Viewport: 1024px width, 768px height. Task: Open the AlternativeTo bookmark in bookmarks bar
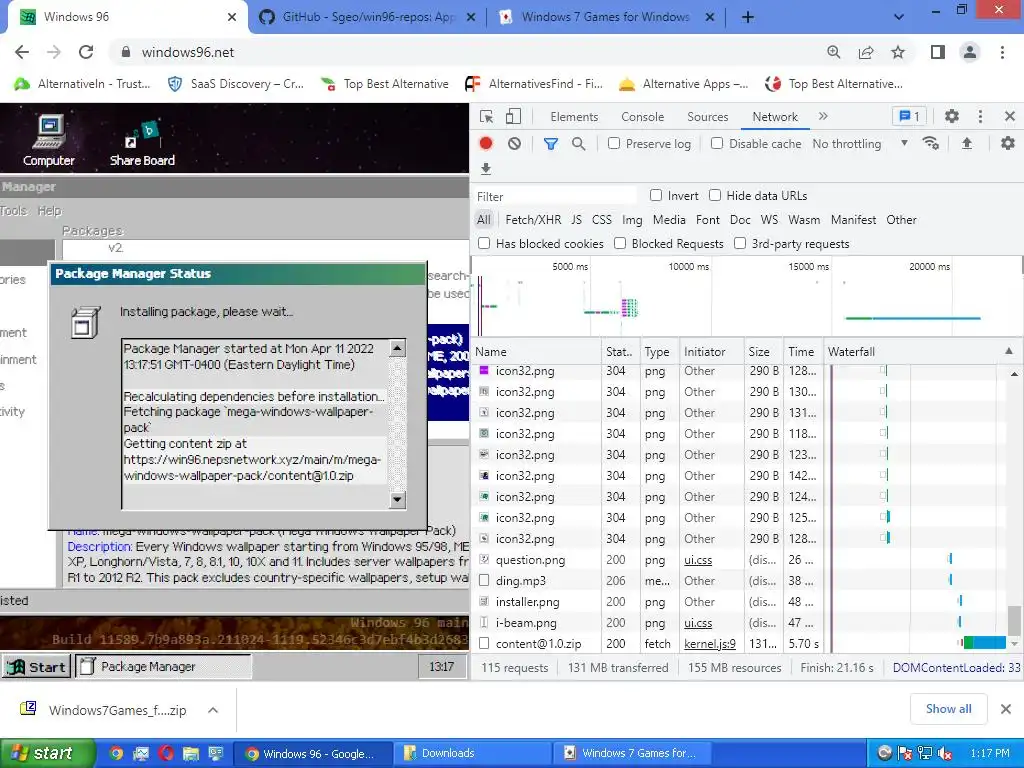click(83, 84)
